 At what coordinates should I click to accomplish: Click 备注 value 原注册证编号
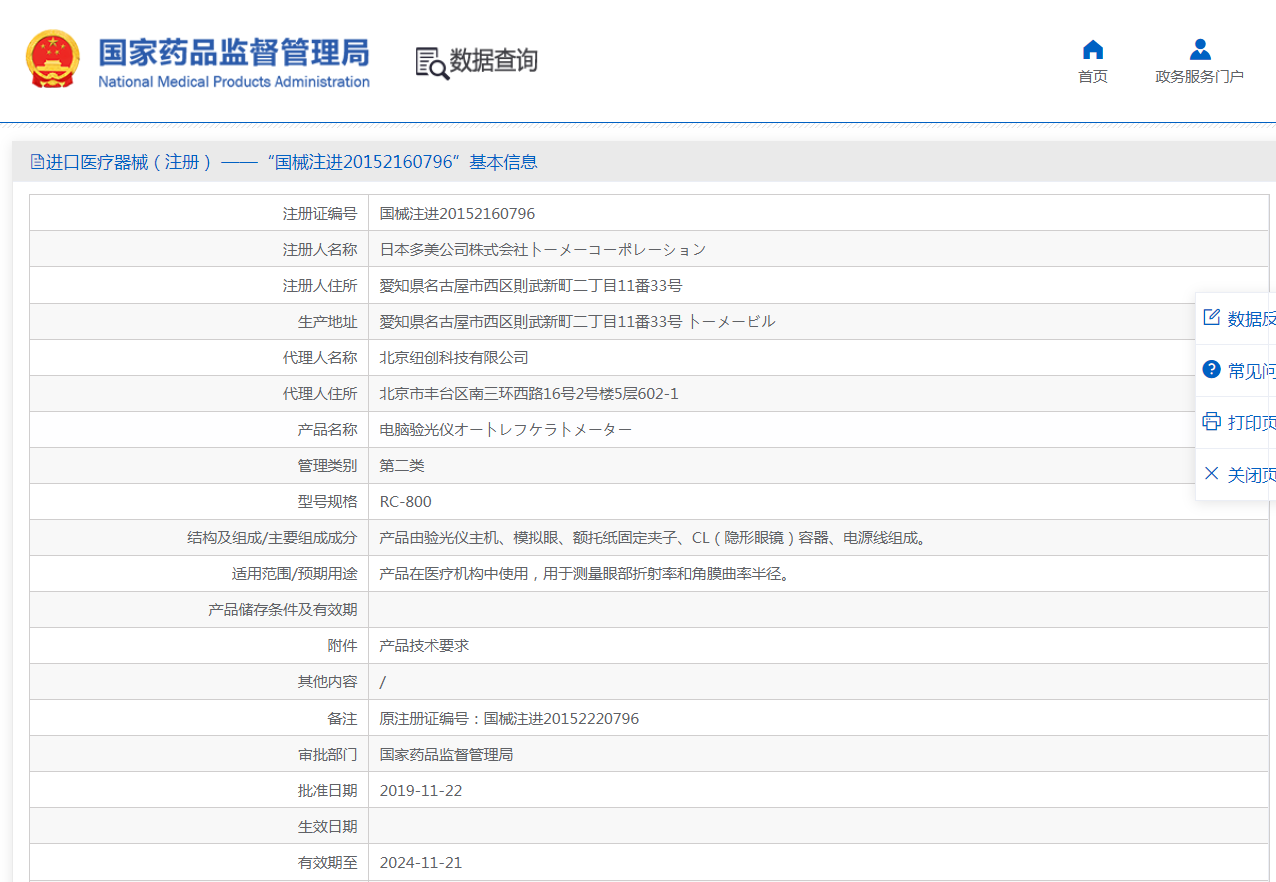(x=509, y=718)
